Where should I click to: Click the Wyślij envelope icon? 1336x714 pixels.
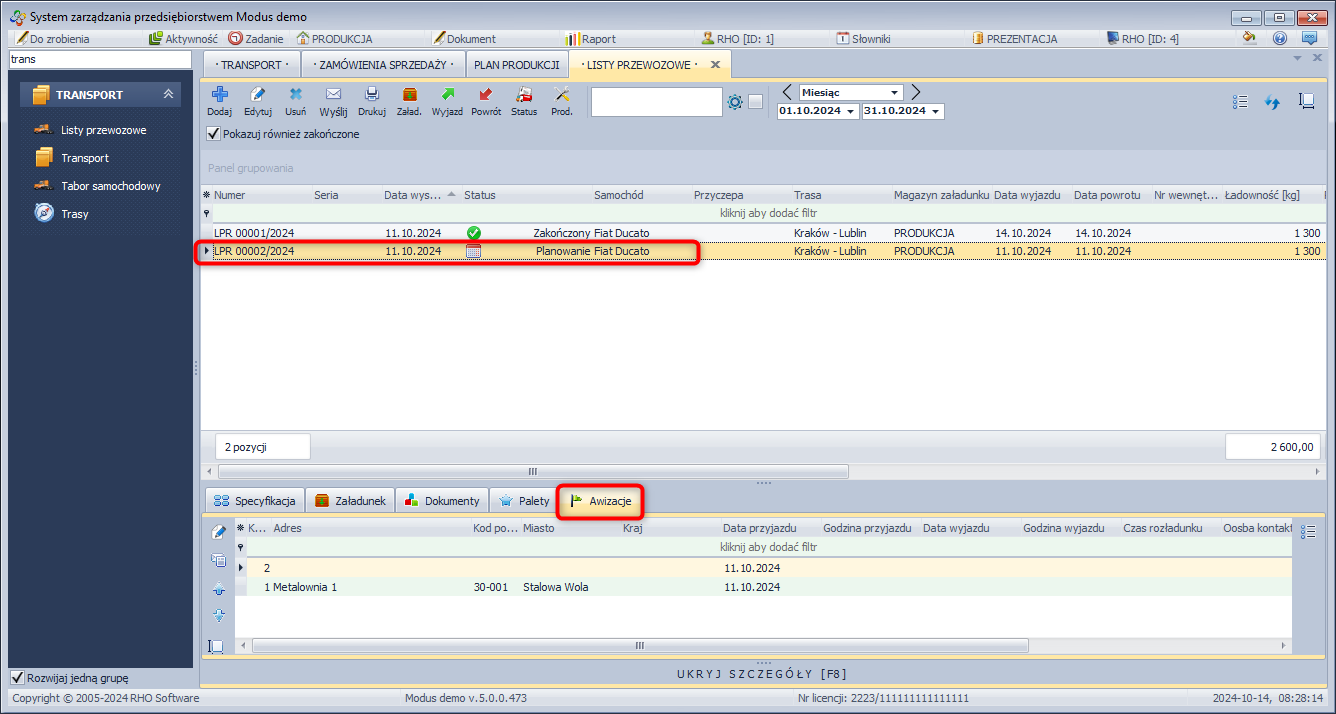[x=333, y=95]
